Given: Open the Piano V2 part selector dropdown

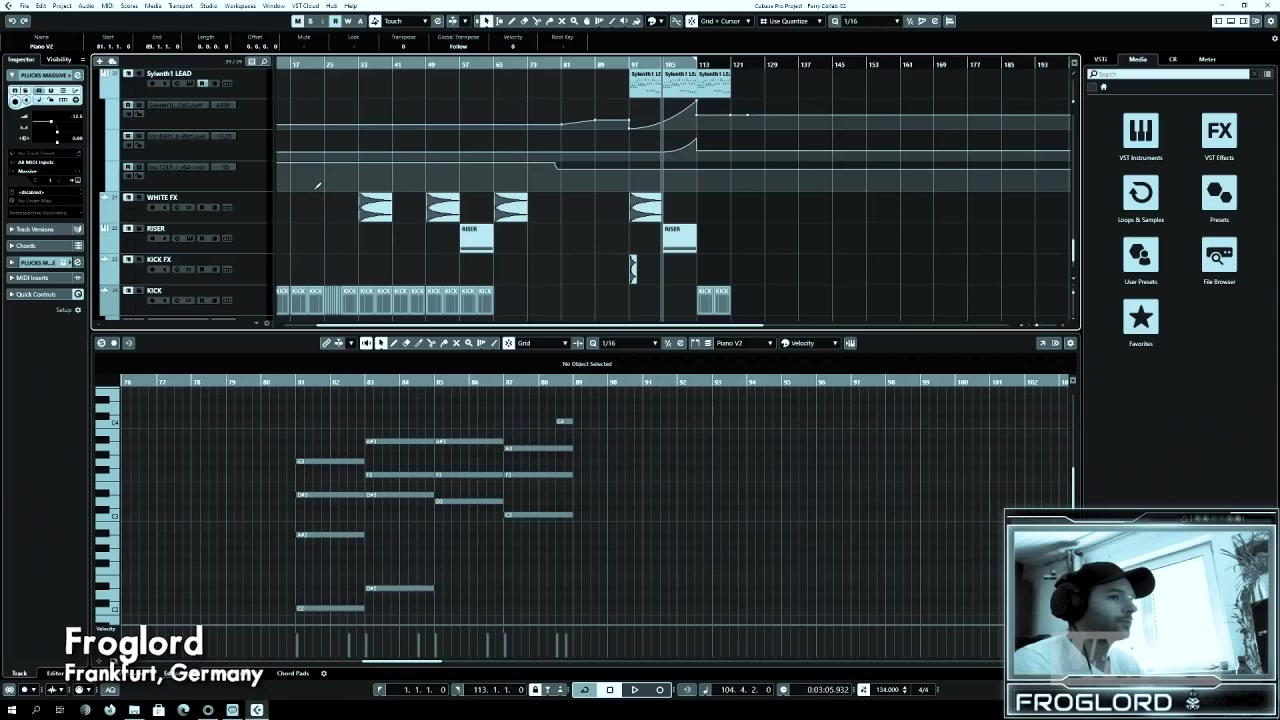Looking at the screenshot, I should (x=745, y=343).
